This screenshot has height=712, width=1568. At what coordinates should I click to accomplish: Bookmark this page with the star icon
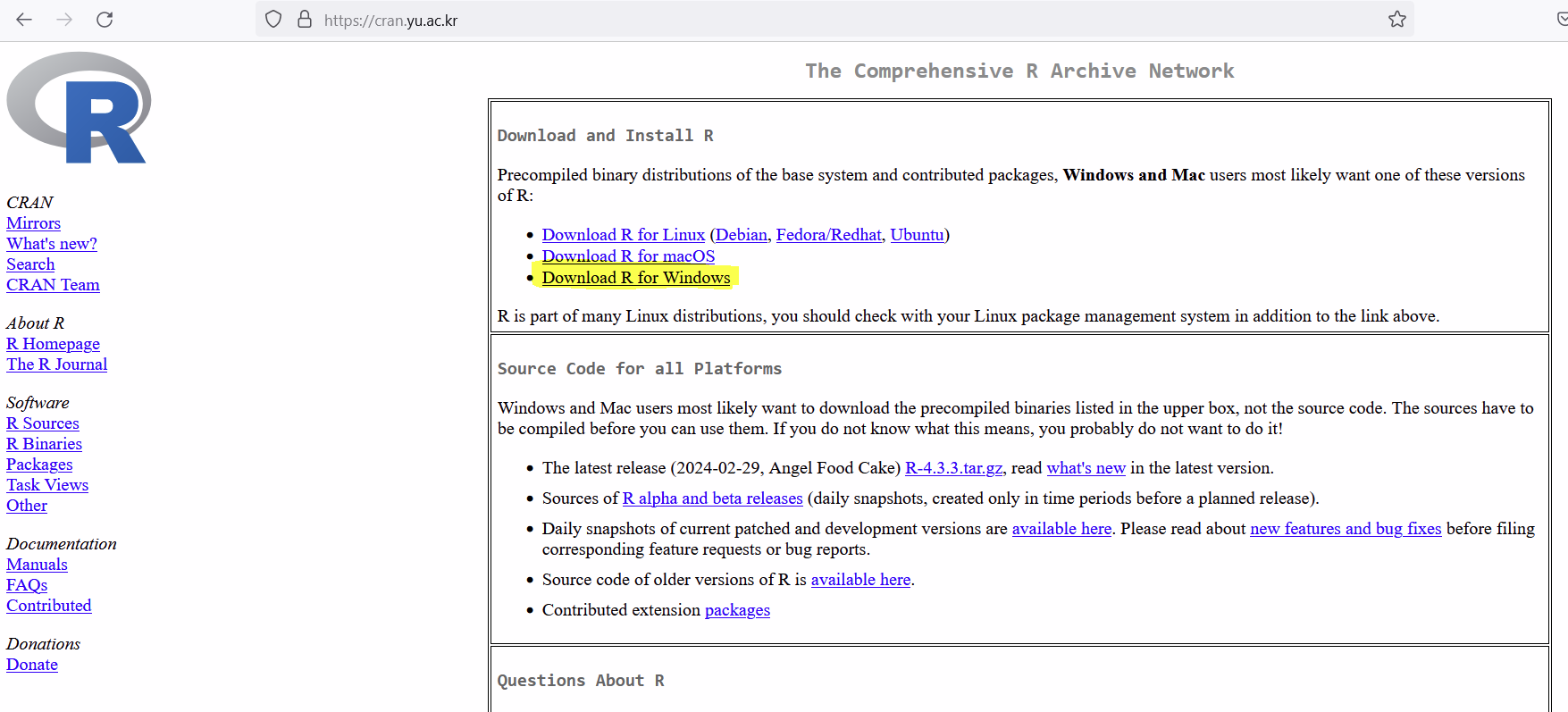point(1397,20)
